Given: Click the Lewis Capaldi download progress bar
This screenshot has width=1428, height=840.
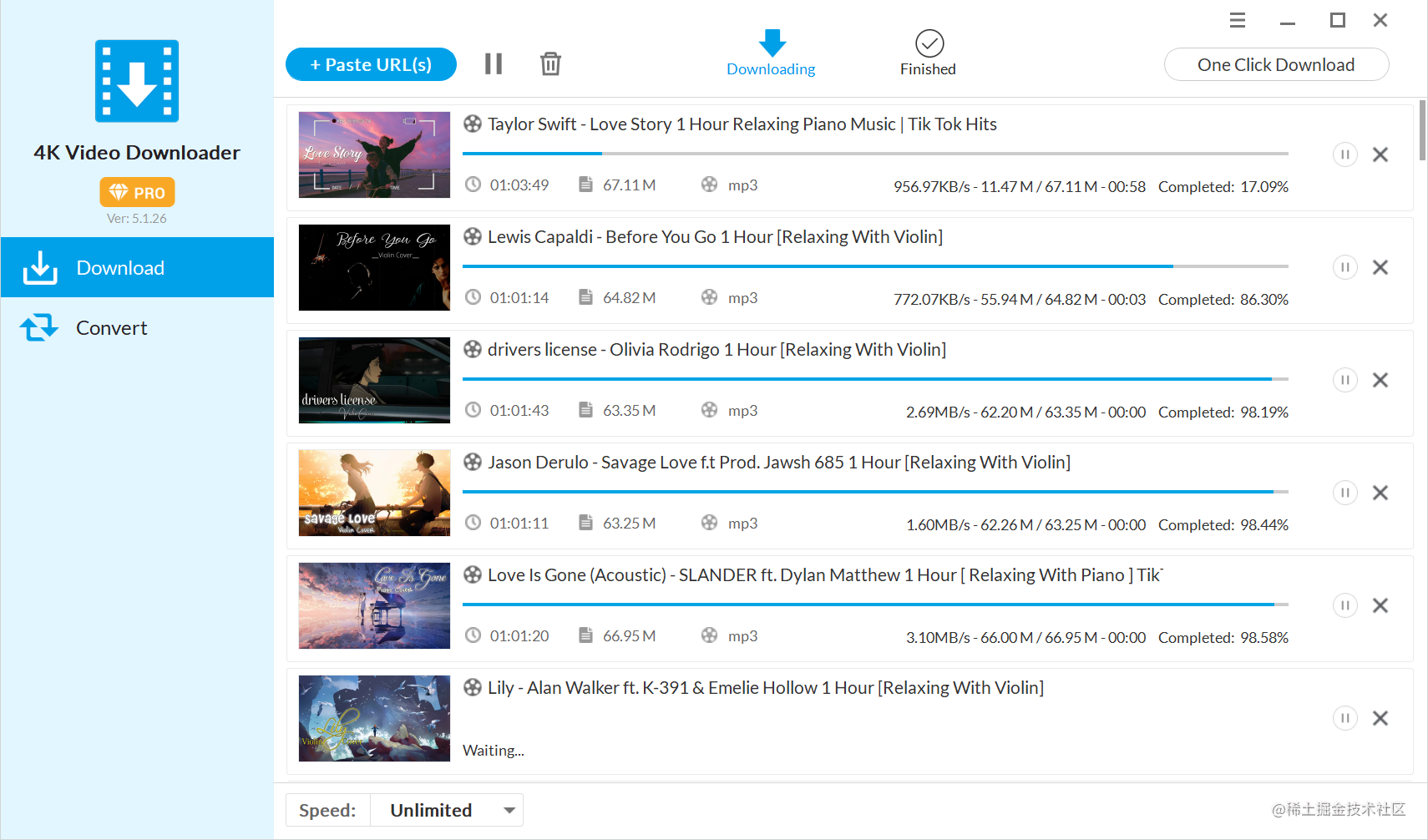Looking at the screenshot, I should (875, 266).
